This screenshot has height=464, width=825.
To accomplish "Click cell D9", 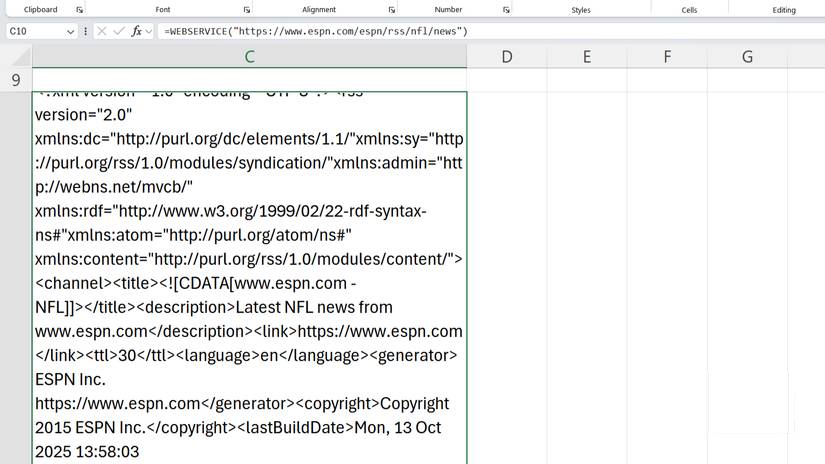I will [507, 80].
